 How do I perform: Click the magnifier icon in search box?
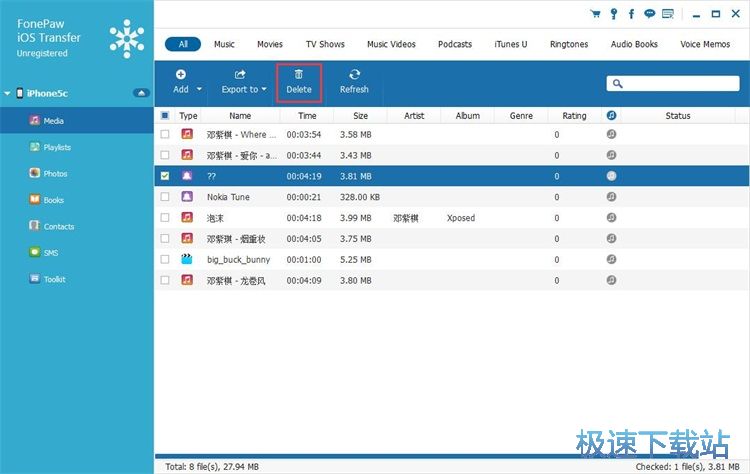click(618, 84)
